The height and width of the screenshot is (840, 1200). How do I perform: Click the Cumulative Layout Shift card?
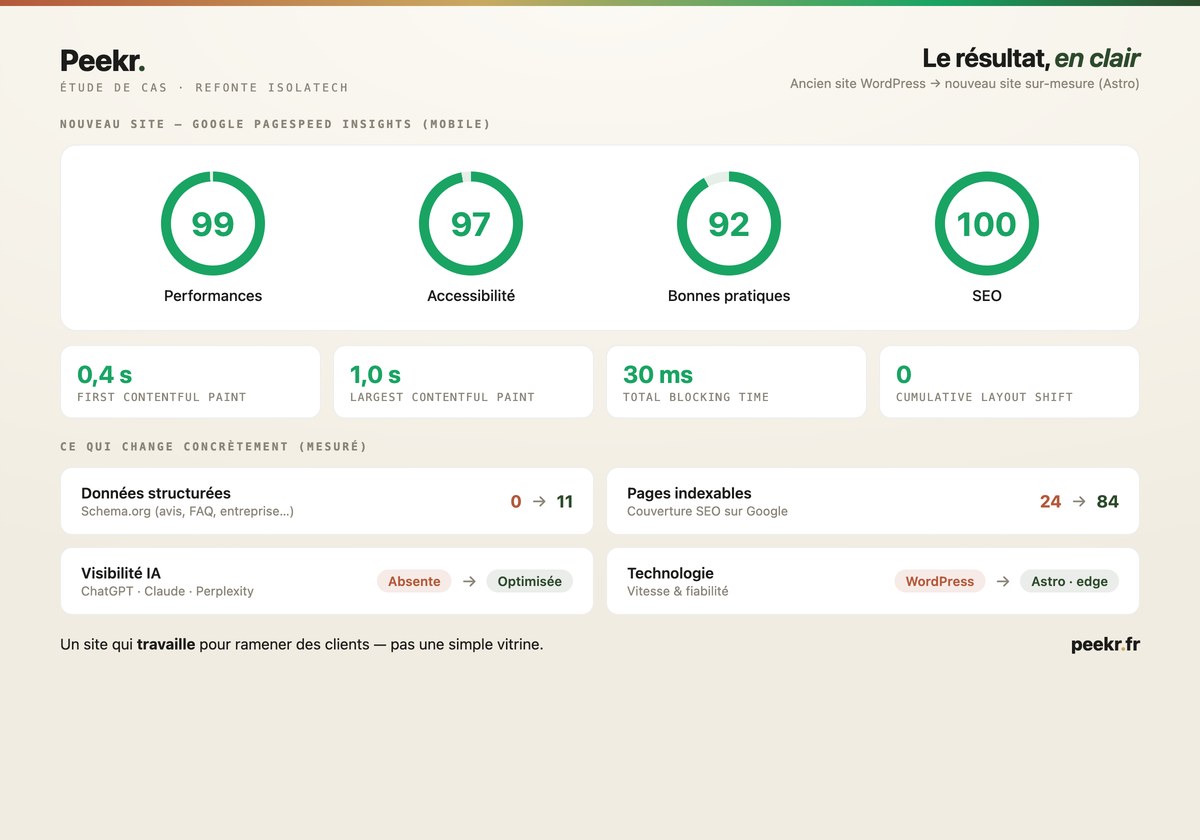tap(1009, 382)
